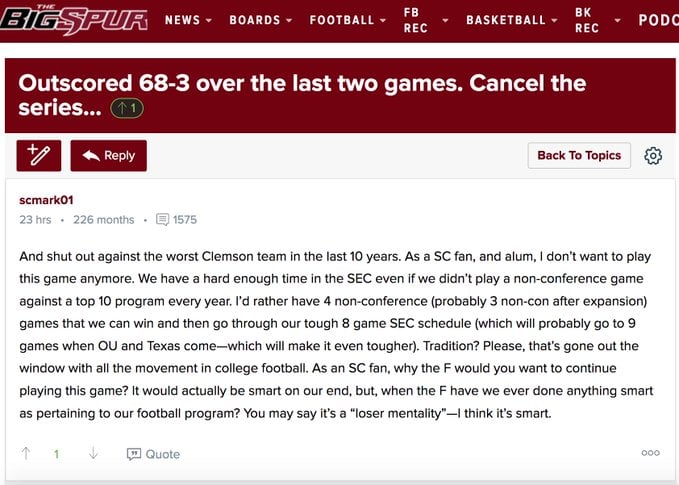Upvote scmark01's post with up arrow
Screen dimensions: 679x485
26,453
